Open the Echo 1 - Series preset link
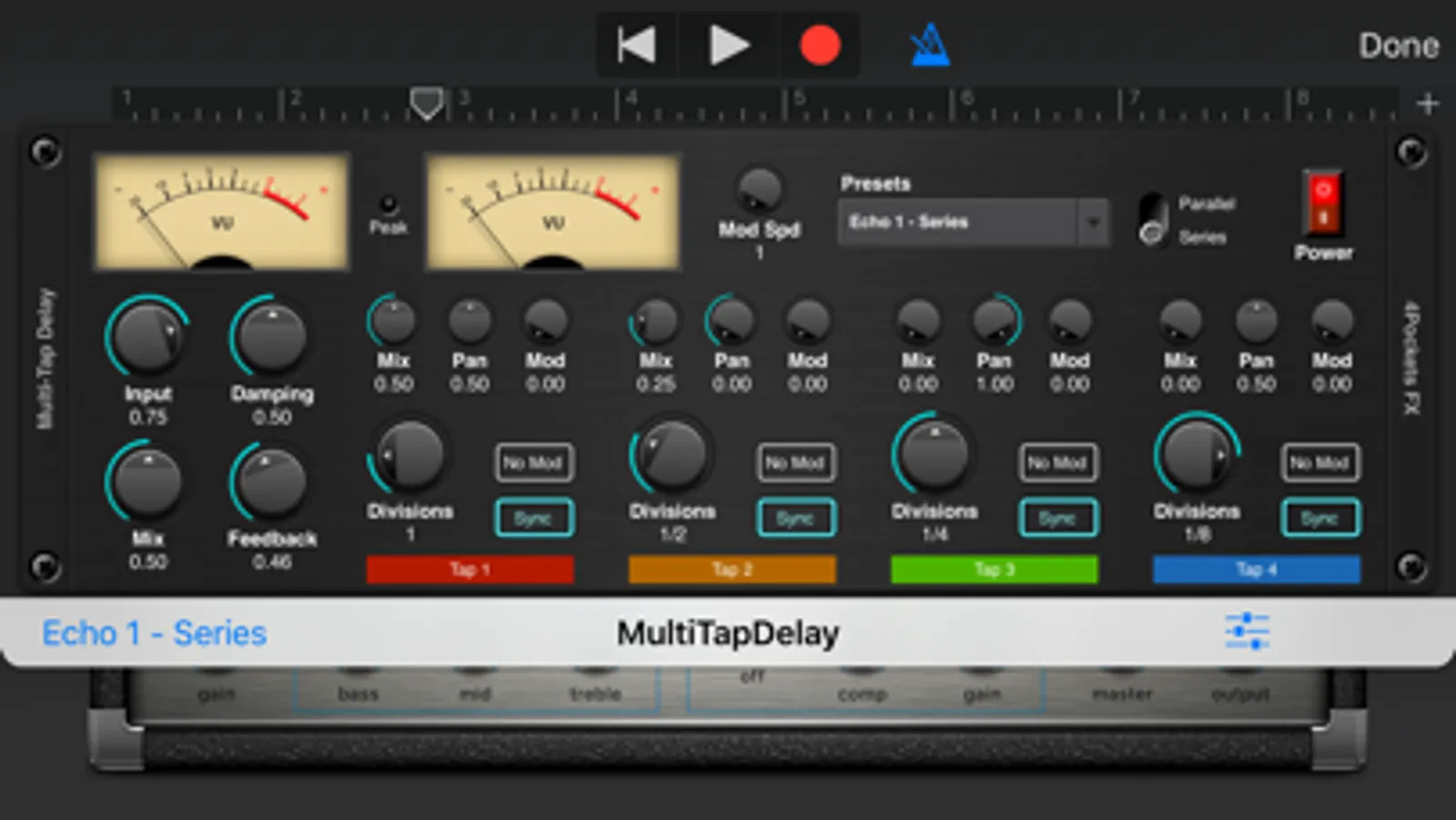This screenshot has height=820, width=1456. [154, 633]
